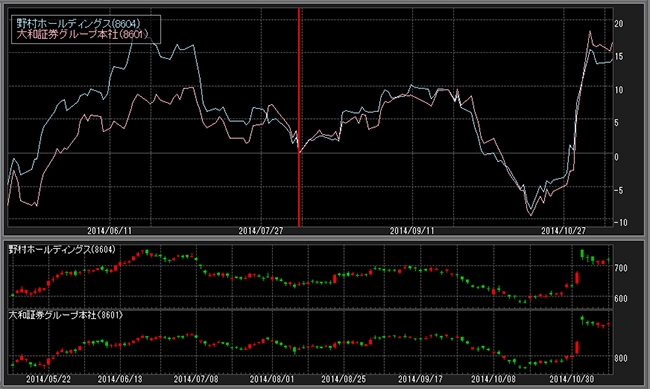Click the 15 value on percent axis
Image resolution: width=650 pixels, height=389 pixels.
tap(619, 56)
